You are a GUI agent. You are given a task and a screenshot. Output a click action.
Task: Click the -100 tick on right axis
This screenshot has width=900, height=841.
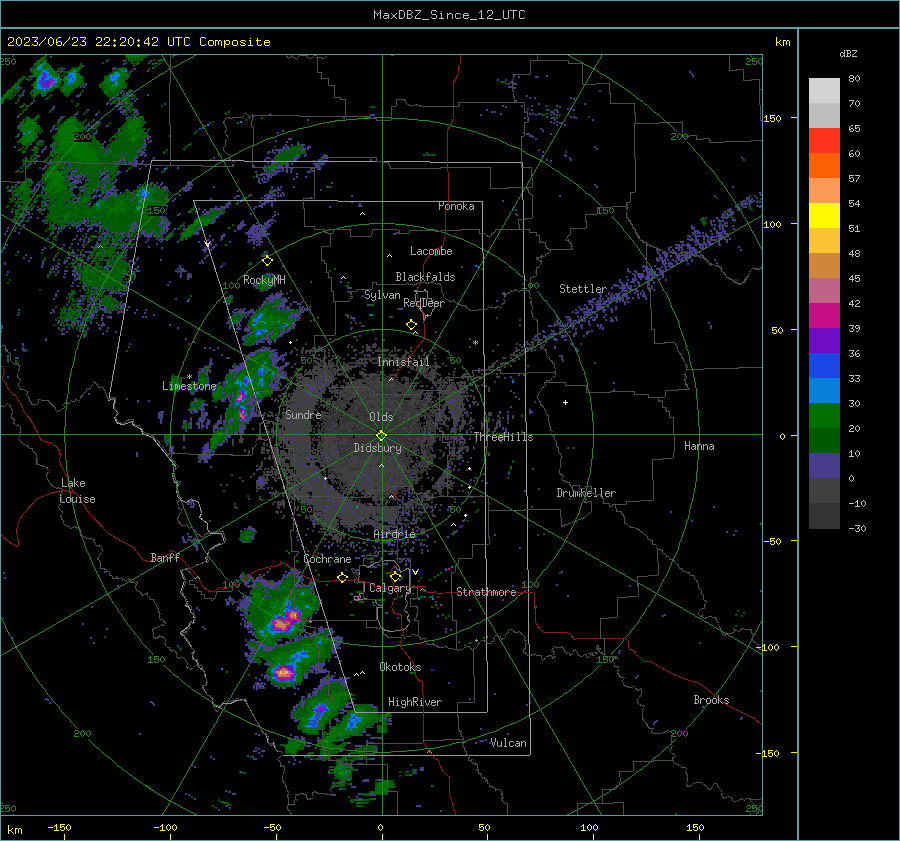pyautogui.click(x=767, y=647)
